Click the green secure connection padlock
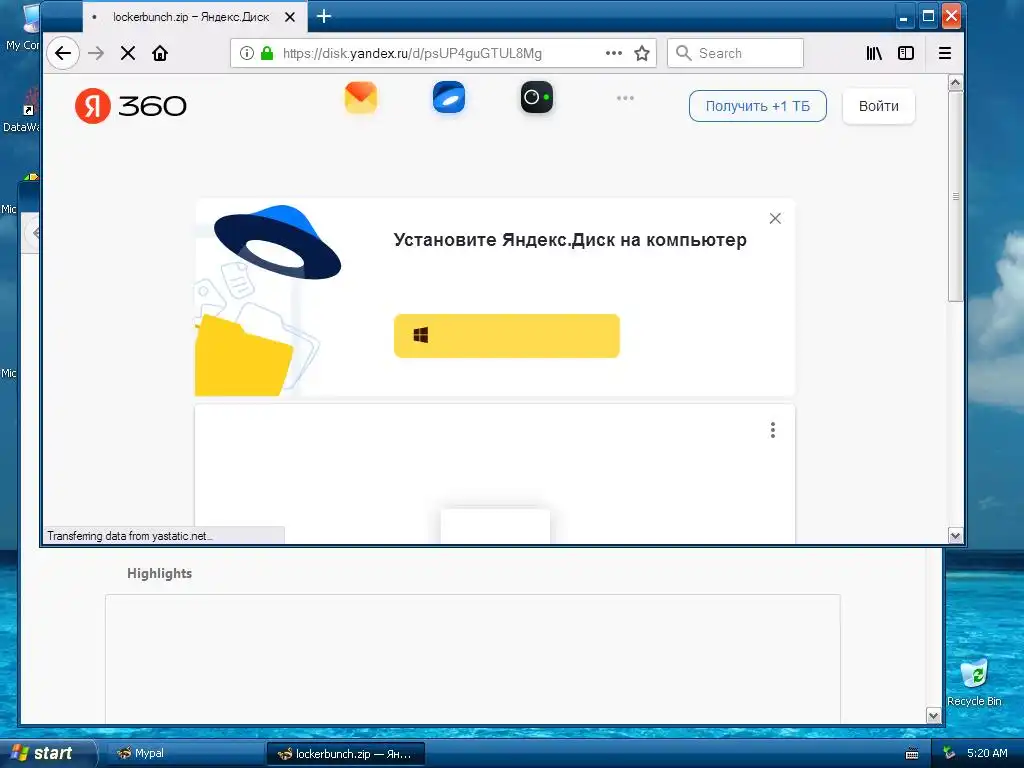 tap(266, 53)
